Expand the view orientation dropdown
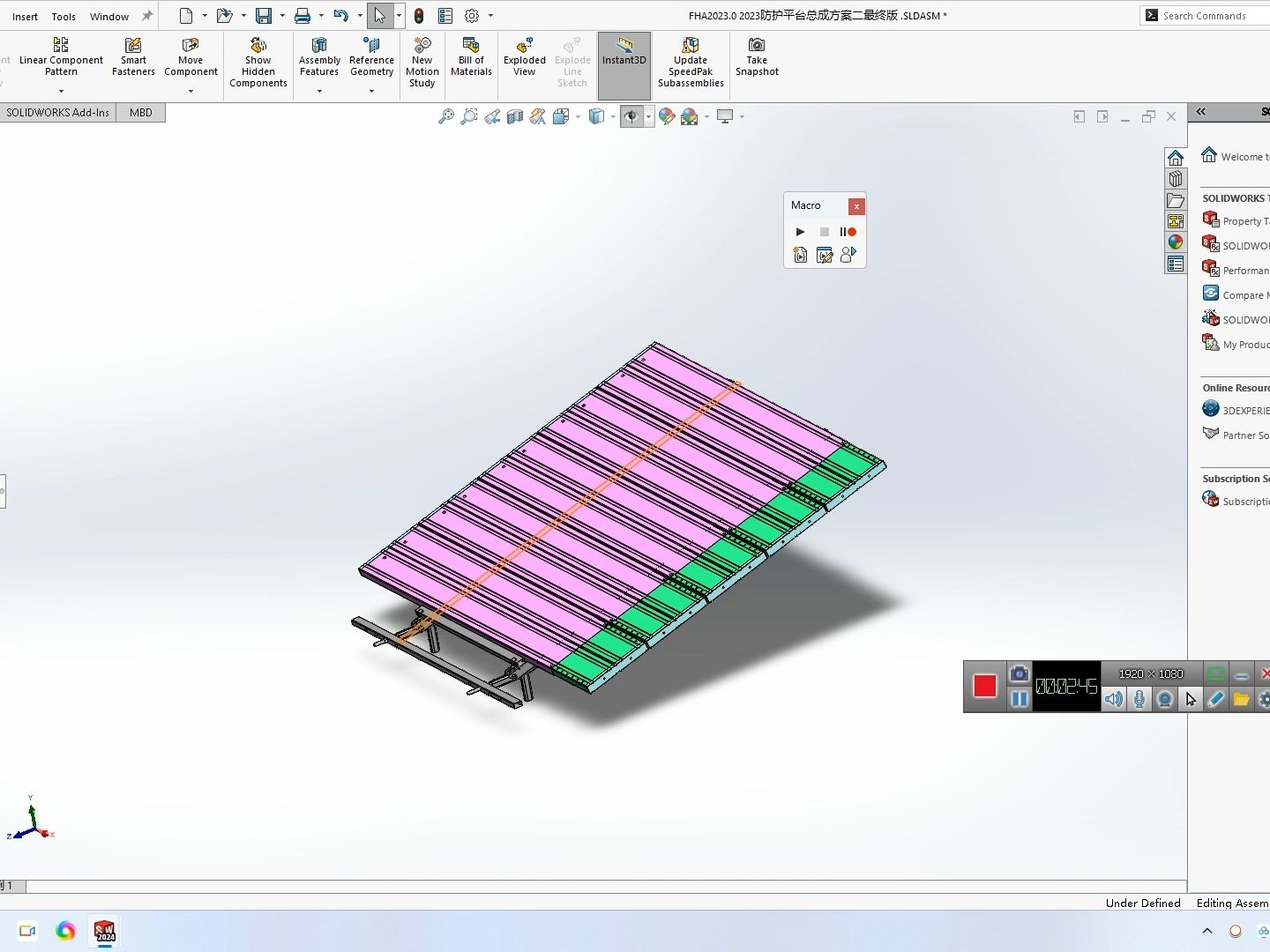This screenshot has height=952, width=1270. click(x=577, y=115)
